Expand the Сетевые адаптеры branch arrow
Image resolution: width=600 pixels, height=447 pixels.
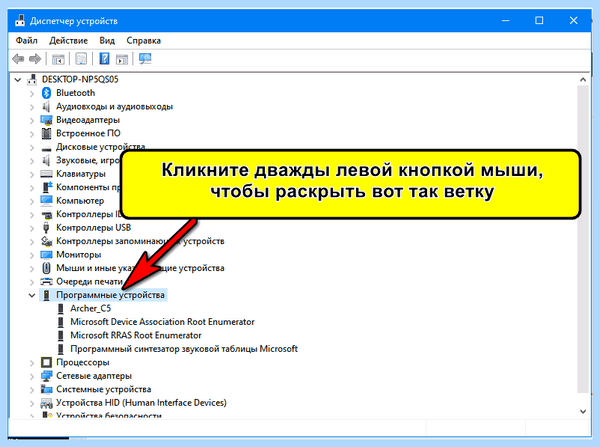click(x=32, y=376)
